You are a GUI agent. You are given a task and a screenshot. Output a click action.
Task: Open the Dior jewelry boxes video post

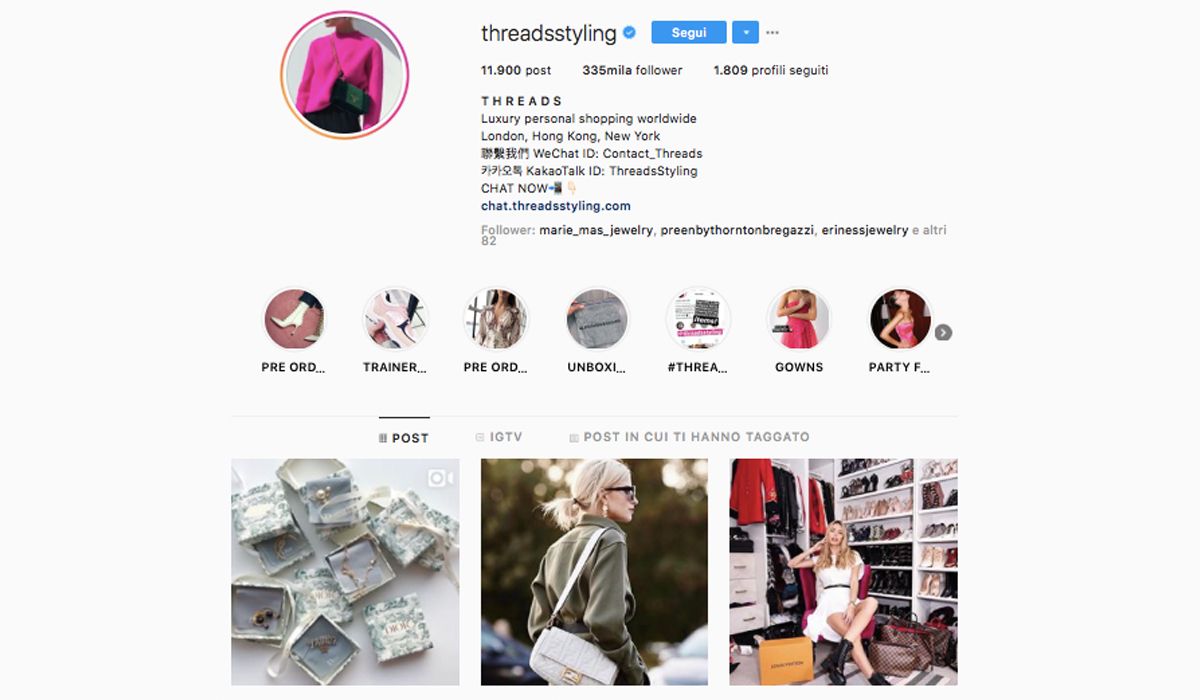coord(345,572)
